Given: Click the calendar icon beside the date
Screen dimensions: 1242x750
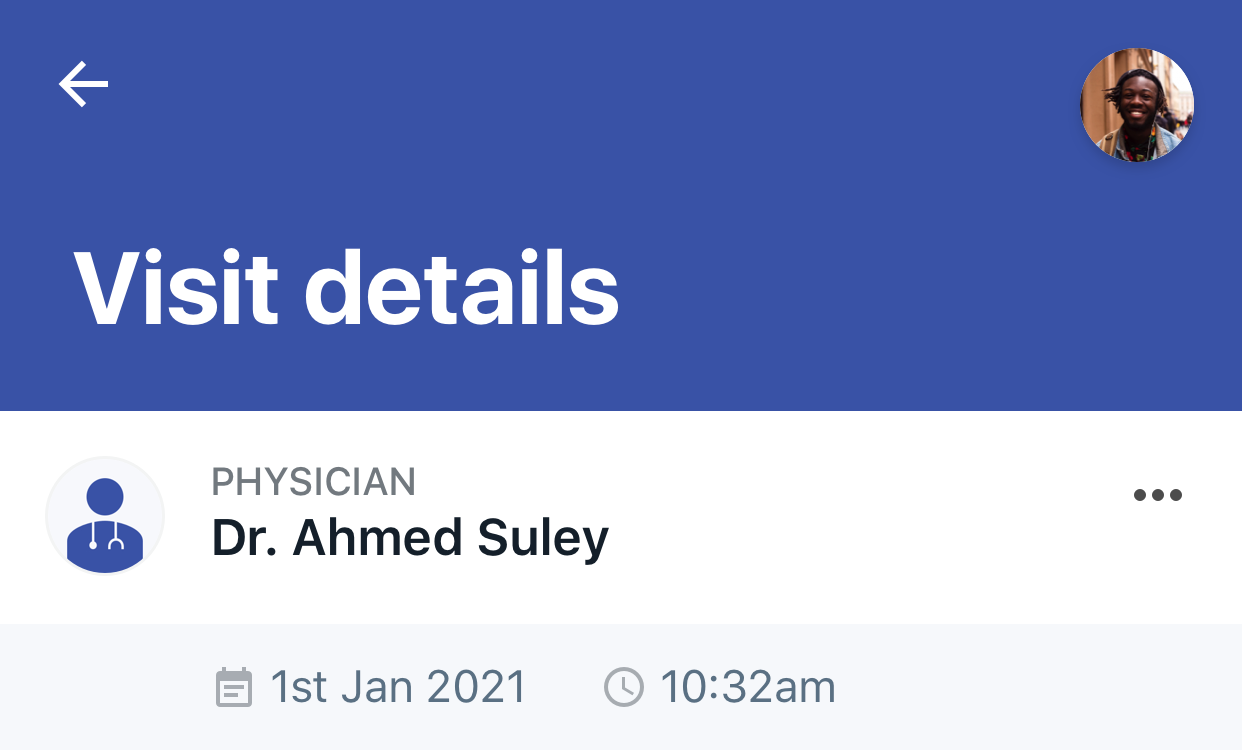Looking at the screenshot, I should click(x=234, y=688).
